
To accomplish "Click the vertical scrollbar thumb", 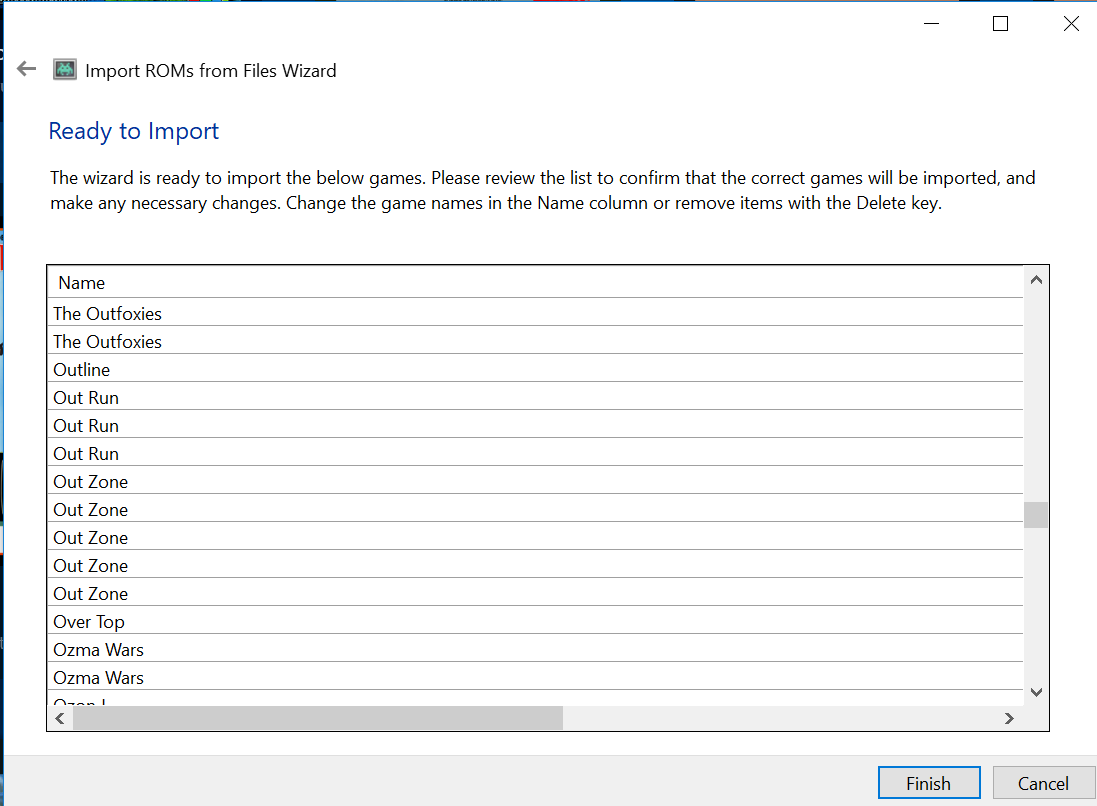I will tap(1036, 515).
